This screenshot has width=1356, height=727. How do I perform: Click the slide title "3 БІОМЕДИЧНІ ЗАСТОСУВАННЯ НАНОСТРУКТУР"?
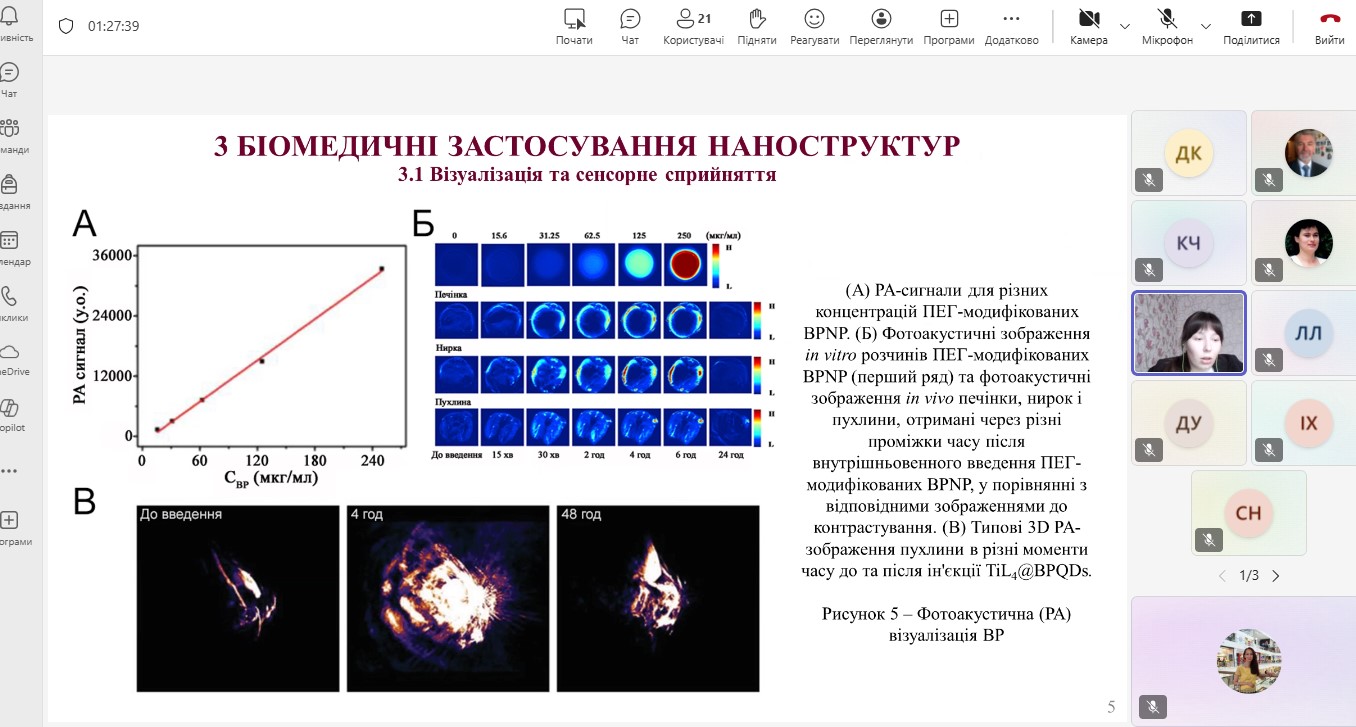click(x=587, y=146)
